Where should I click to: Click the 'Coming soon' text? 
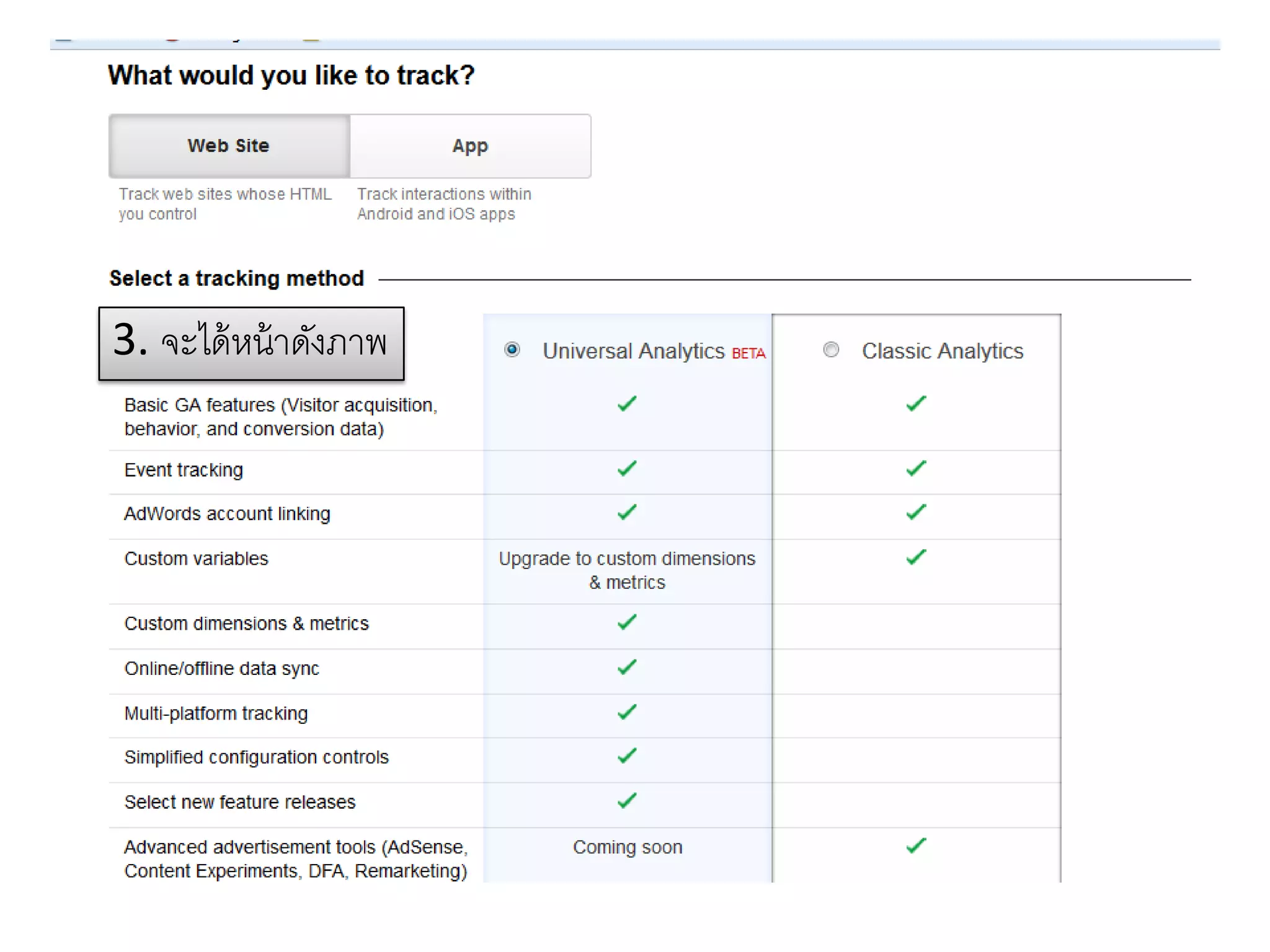(x=627, y=847)
